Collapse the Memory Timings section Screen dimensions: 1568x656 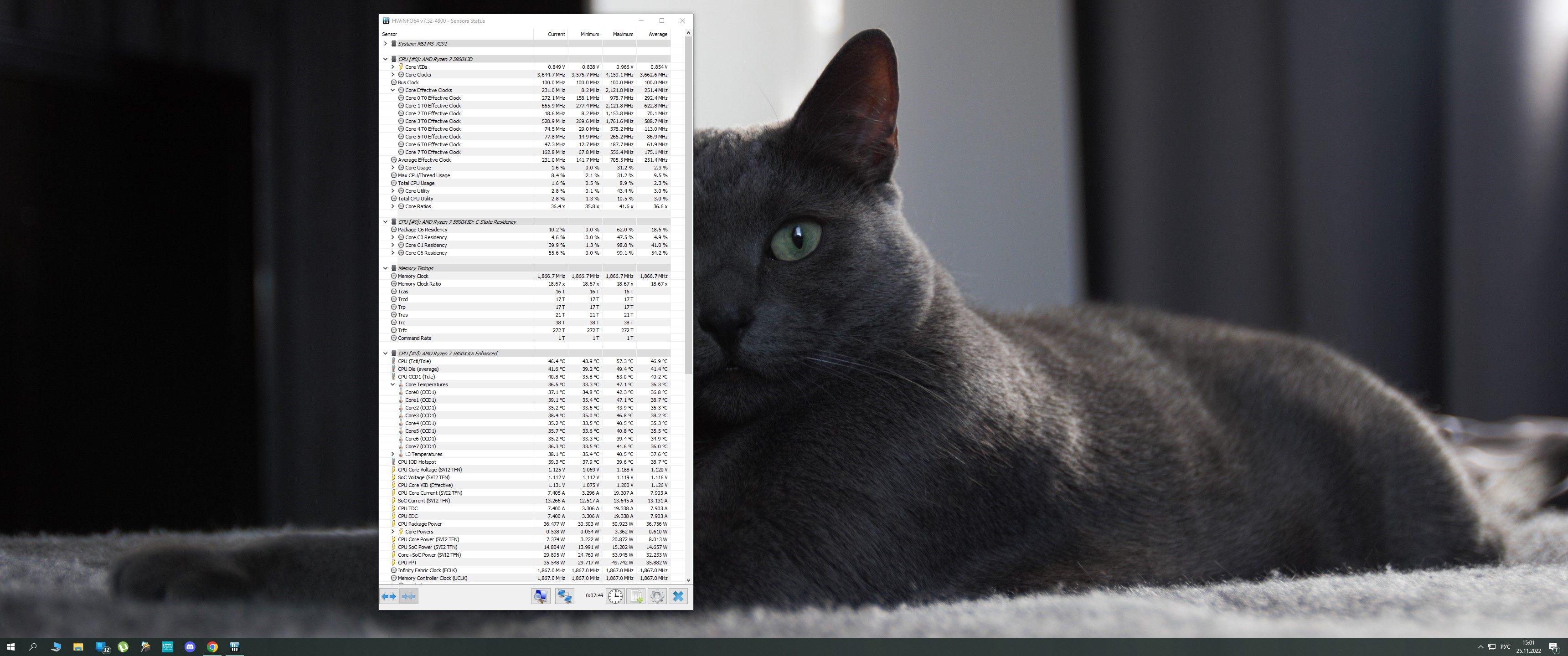pos(385,268)
